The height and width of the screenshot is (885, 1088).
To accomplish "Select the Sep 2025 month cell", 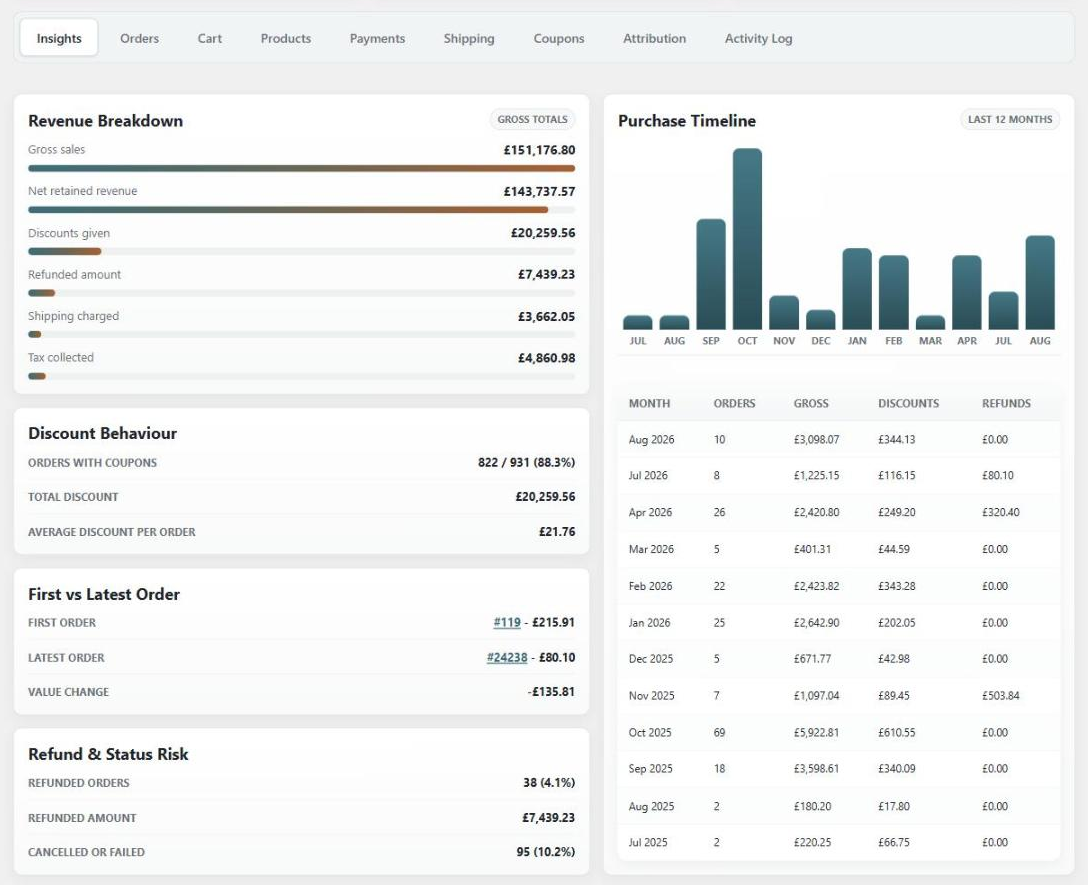I will (x=651, y=768).
